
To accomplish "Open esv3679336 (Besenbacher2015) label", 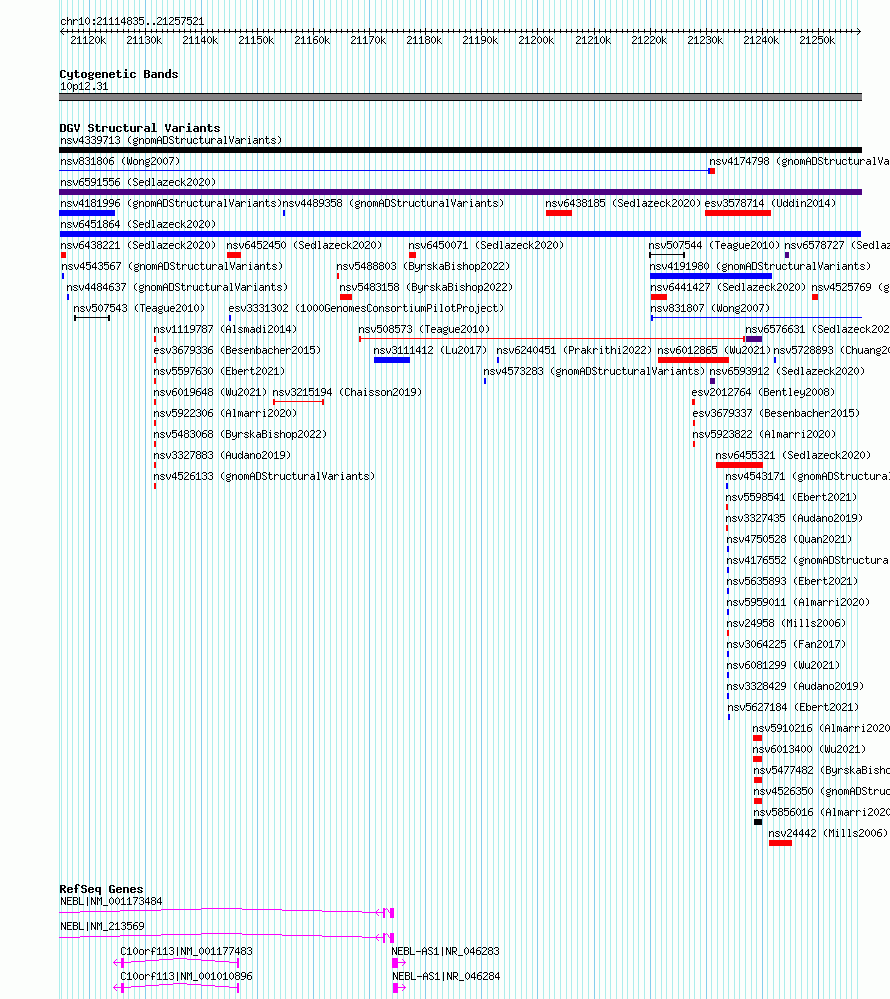I will coord(237,350).
